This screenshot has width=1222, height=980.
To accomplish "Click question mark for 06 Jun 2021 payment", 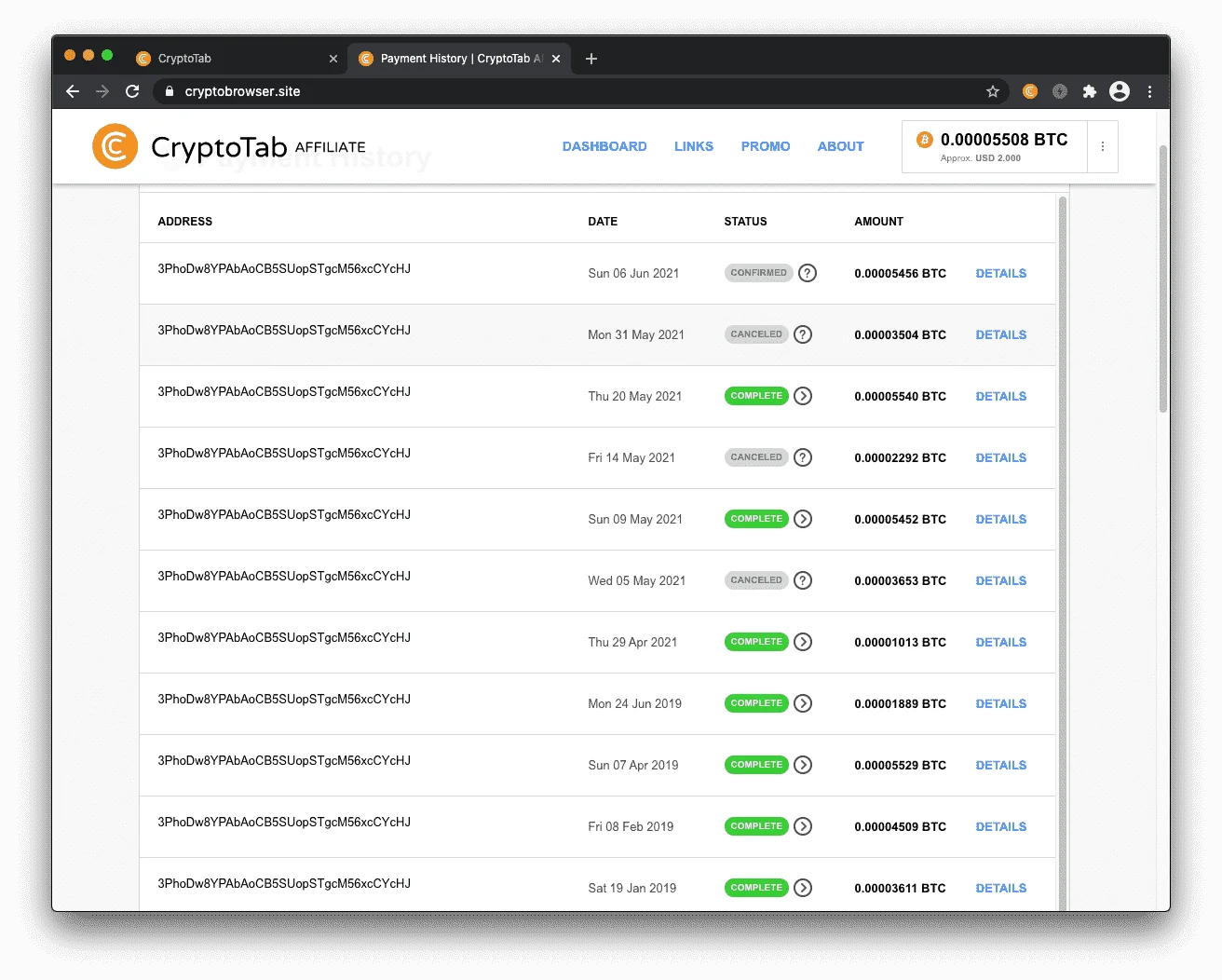I will point(808,273).
